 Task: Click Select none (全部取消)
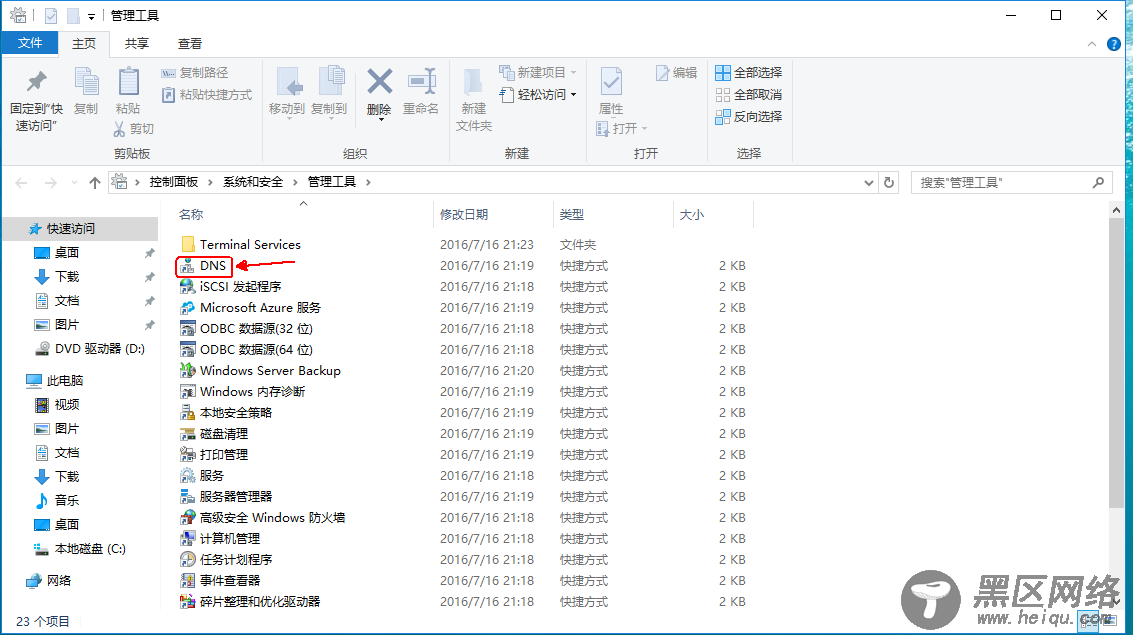pos(749,95)
